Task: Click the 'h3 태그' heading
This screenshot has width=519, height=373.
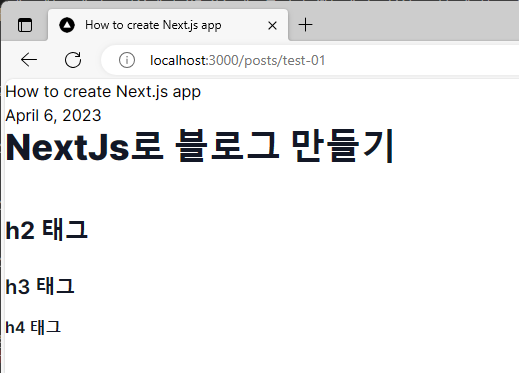Action: tap(40, 286)
